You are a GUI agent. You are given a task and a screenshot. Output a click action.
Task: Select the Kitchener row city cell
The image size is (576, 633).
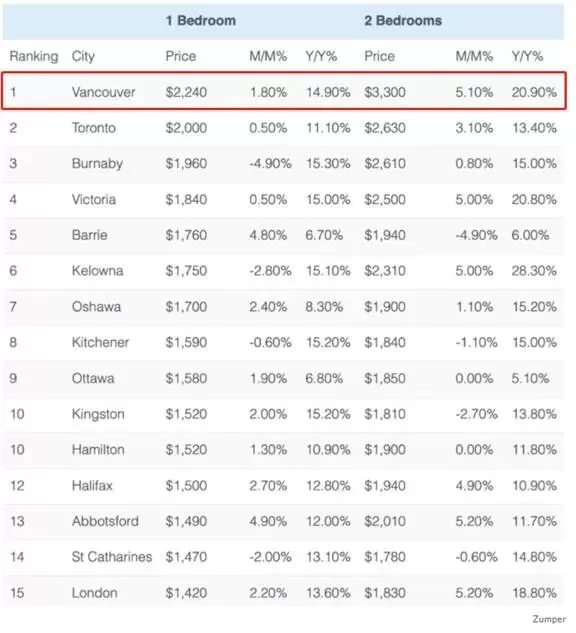pos(101,342)
